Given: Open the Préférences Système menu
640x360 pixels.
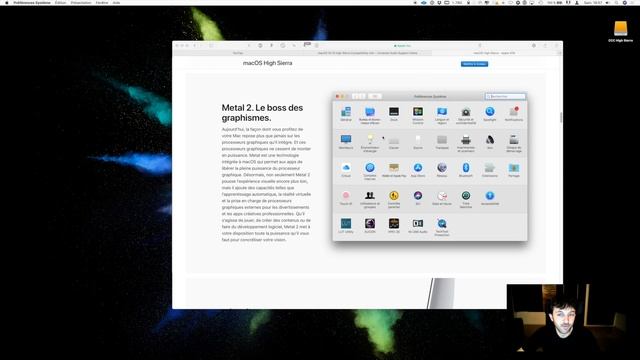Looking at the screenshot, I should click(32, 2).
